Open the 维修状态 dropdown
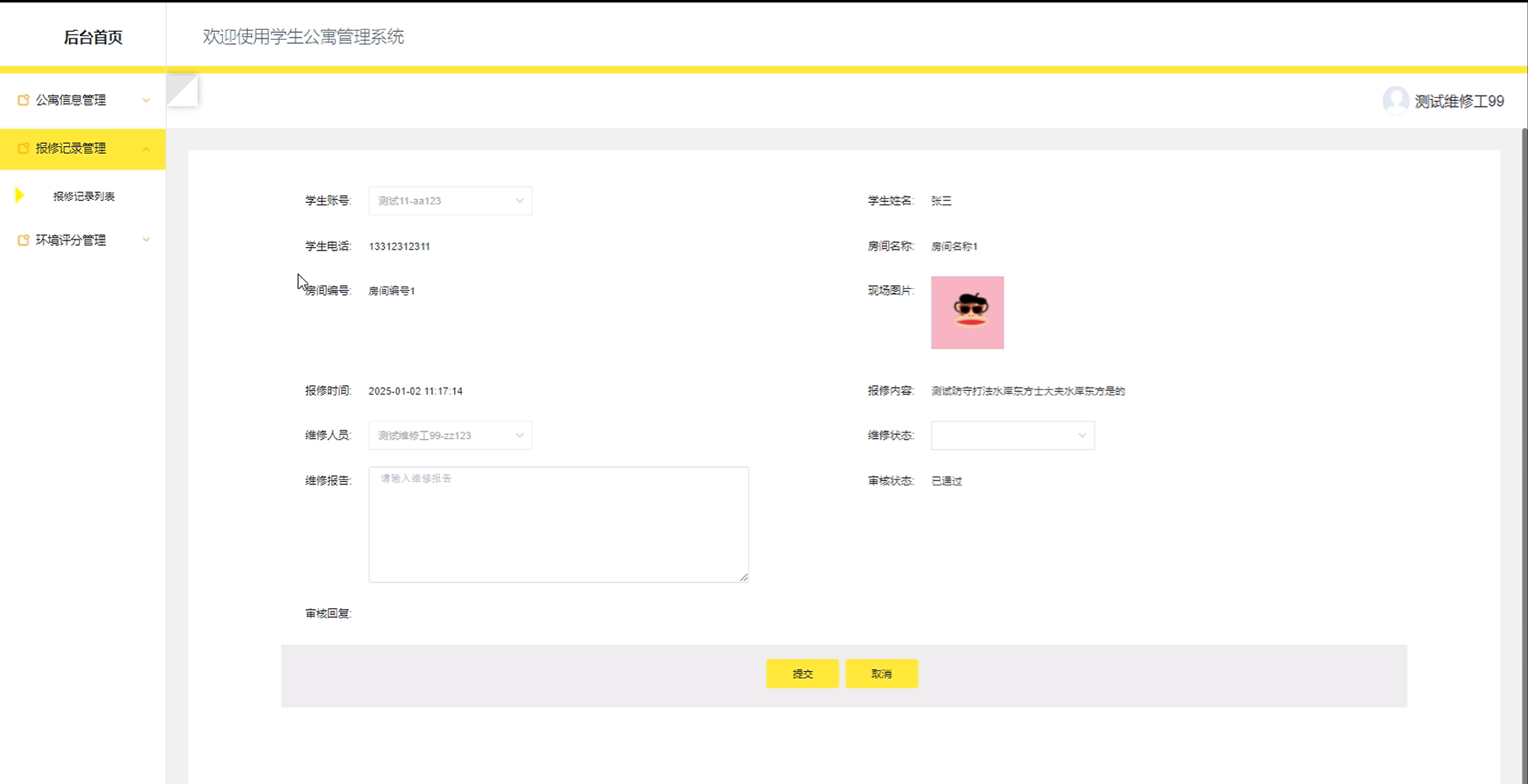This screenshot has height=784, width=1528. 1012,436
